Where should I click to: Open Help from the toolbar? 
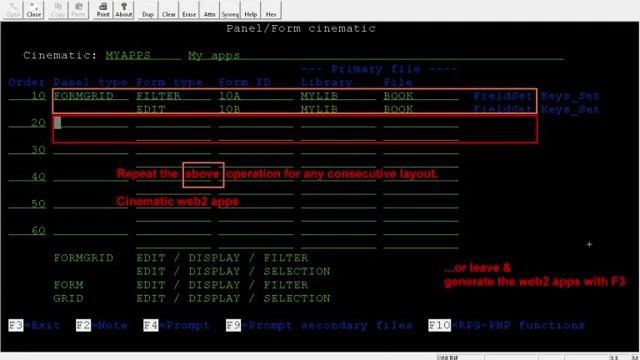[x=251, y=10]
